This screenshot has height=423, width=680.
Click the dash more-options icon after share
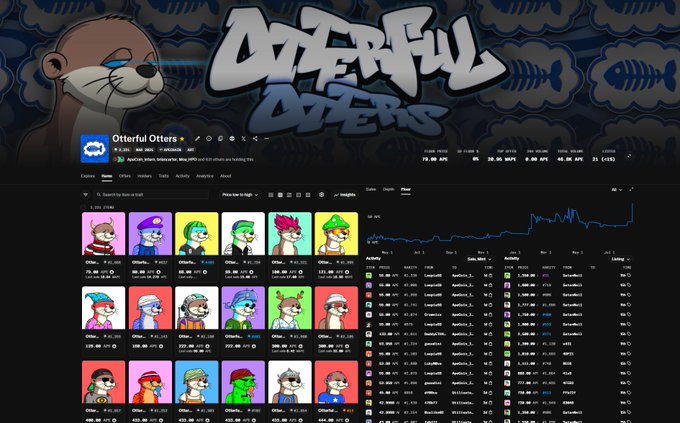coord(266,139)
